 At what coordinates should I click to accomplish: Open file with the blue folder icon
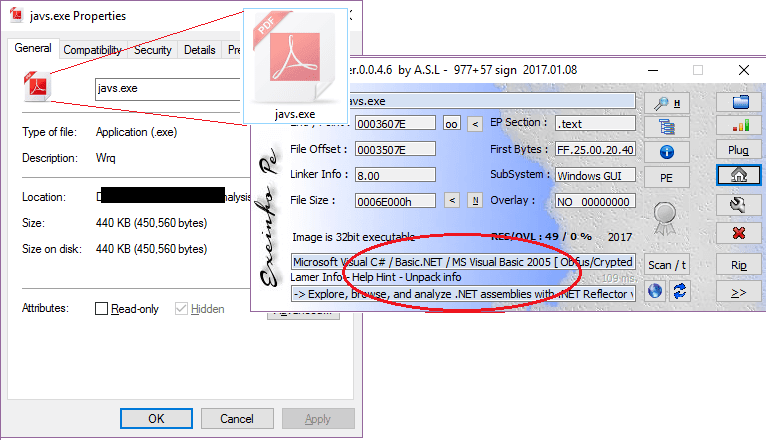[x=739, y=102]
